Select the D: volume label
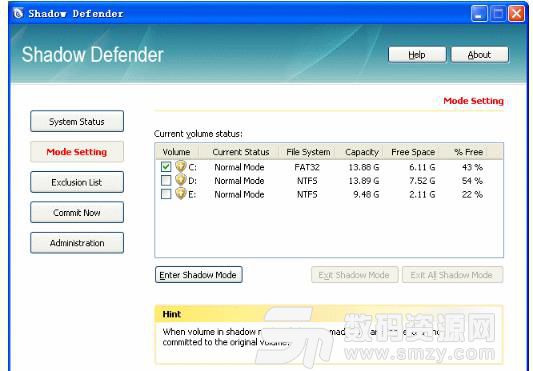The width and height of the screenshot is (533, 371). [192, 181]
